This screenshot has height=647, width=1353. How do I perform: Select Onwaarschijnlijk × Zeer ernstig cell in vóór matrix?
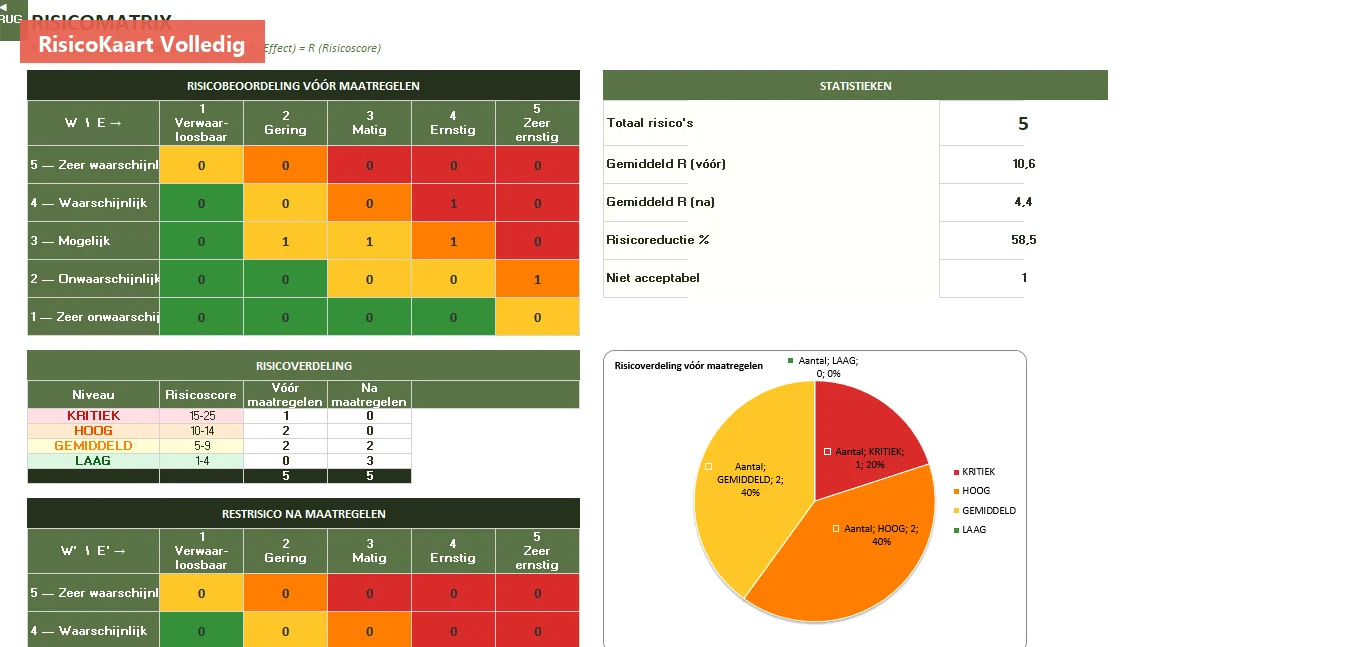point(537,279)
